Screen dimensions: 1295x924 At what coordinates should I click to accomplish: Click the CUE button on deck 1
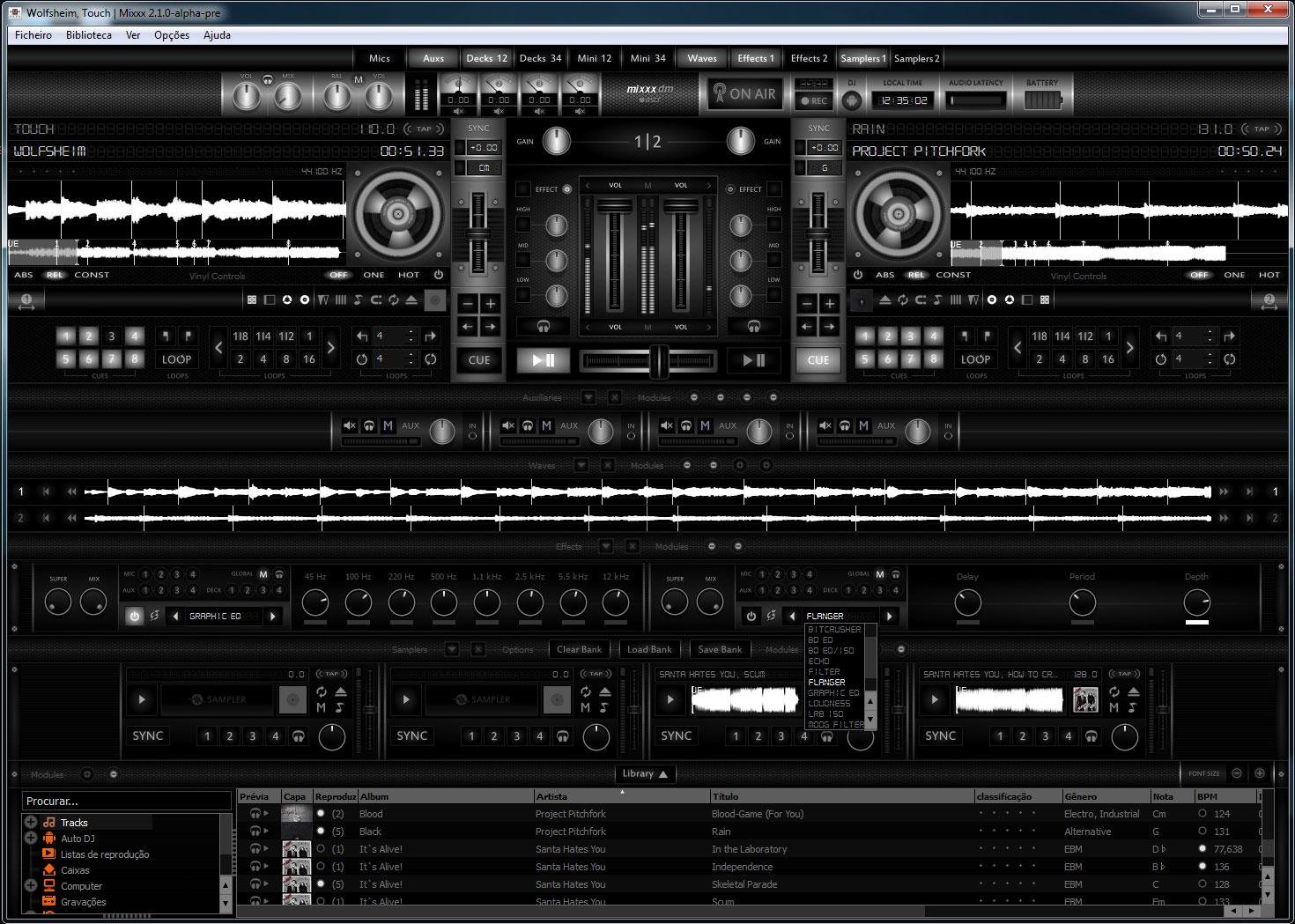click(479, 359)
